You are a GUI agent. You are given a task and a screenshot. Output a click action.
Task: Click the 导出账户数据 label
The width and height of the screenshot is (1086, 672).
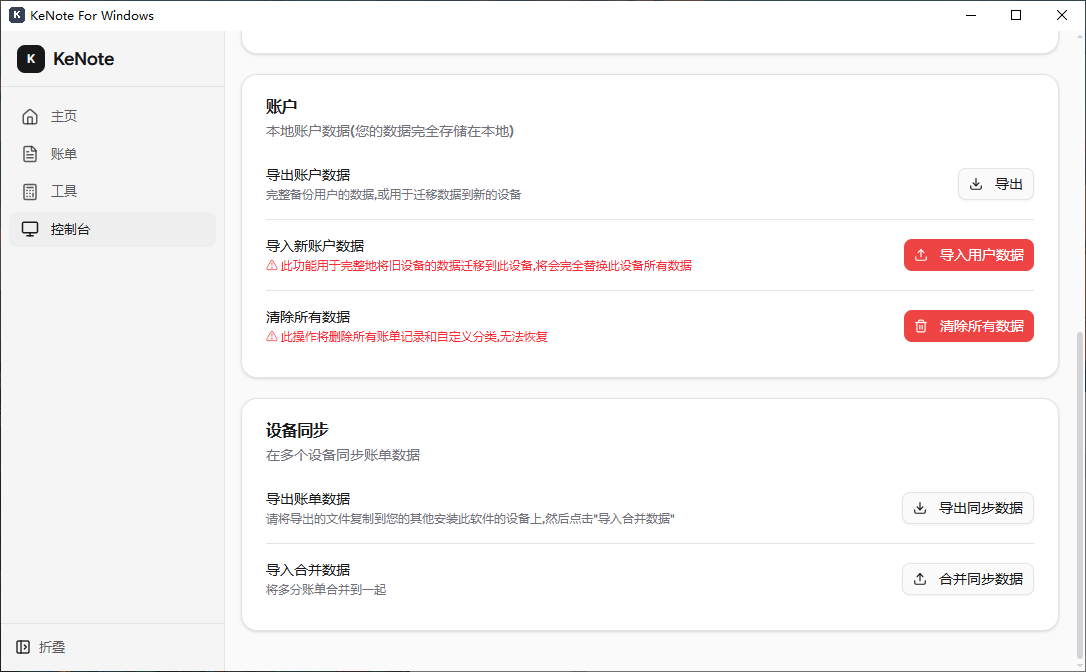coord(308,175)
